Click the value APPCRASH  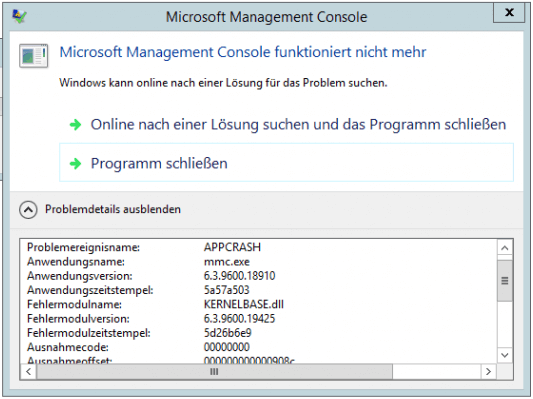click(232, 247)
